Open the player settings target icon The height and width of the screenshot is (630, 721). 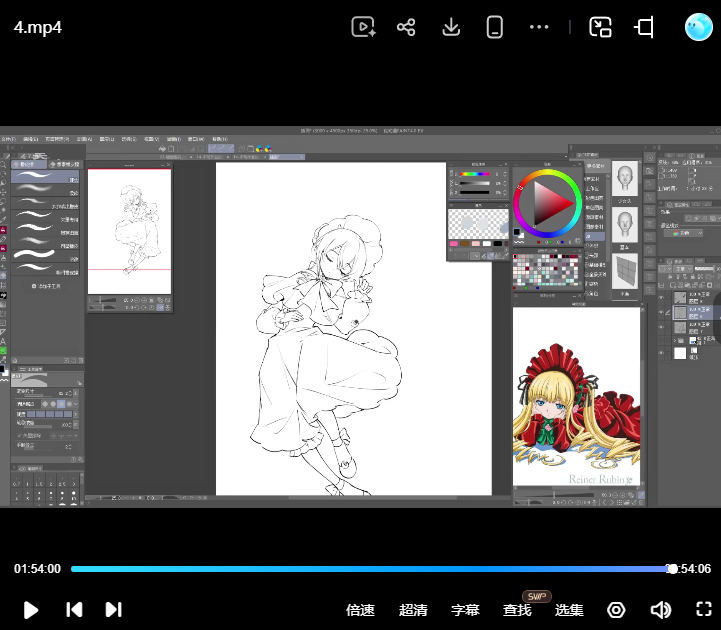point(616,610)
